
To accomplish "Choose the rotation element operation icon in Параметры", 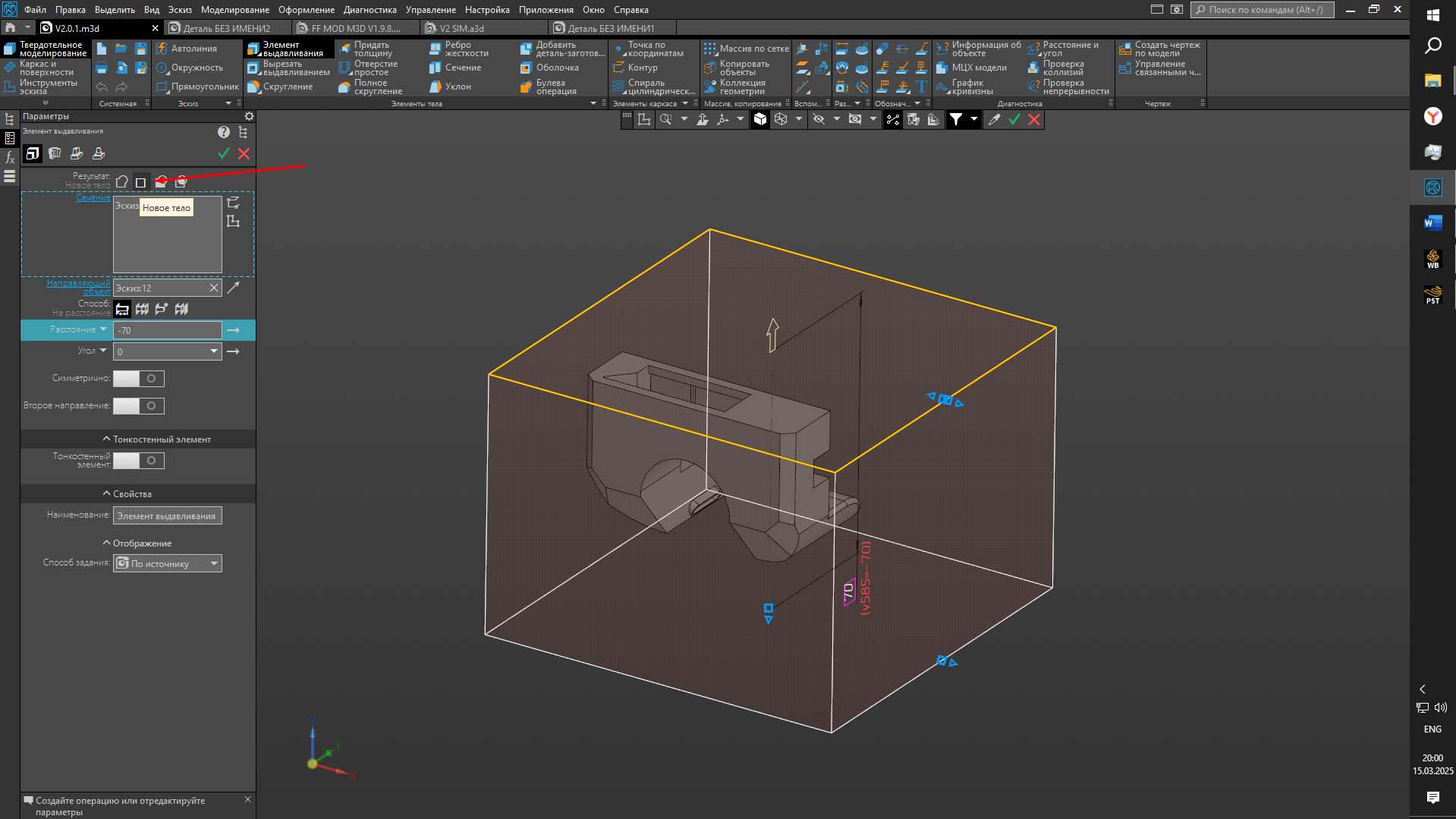I will point(55,153).
